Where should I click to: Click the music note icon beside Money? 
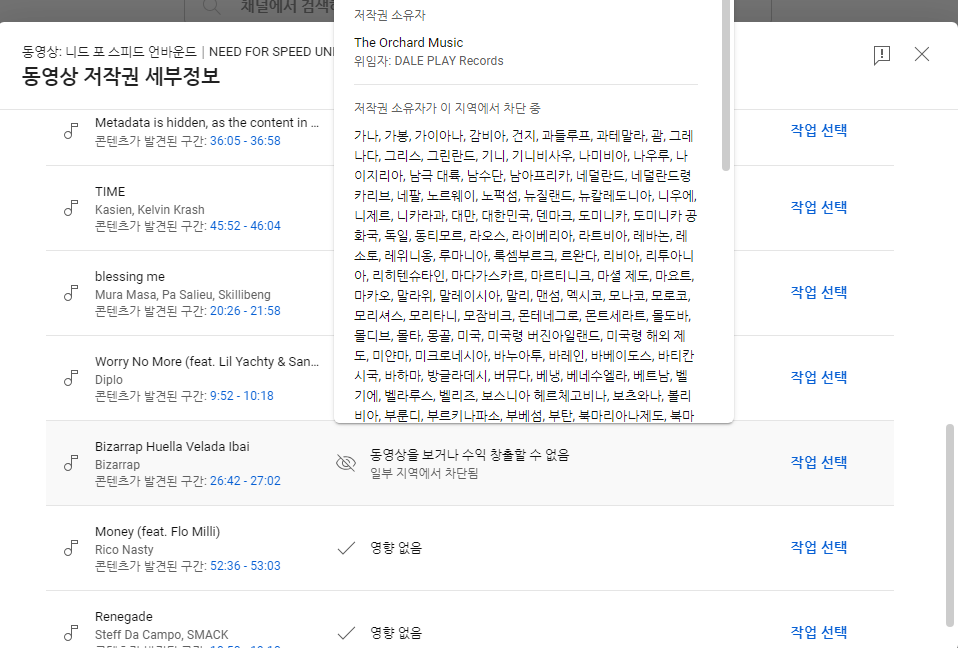[71, 548]
